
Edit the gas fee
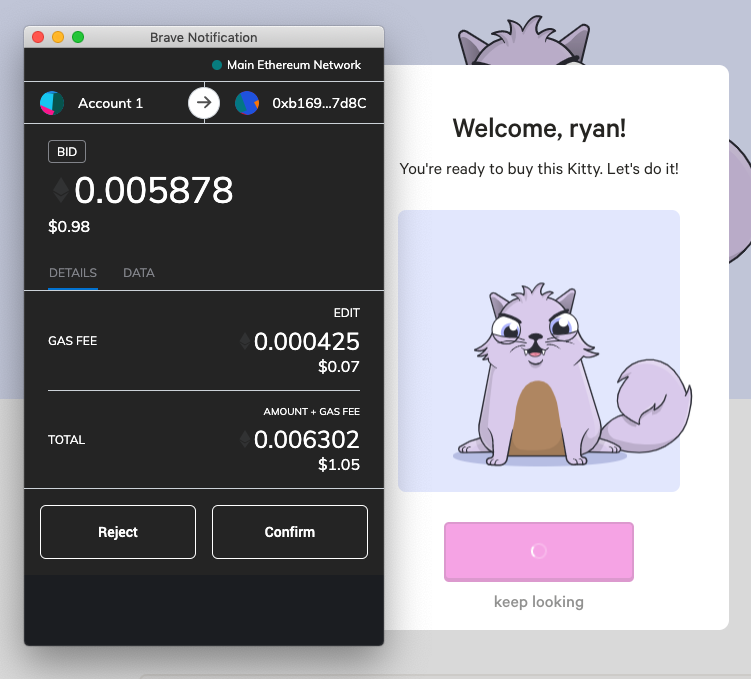(x=347, y=313)
